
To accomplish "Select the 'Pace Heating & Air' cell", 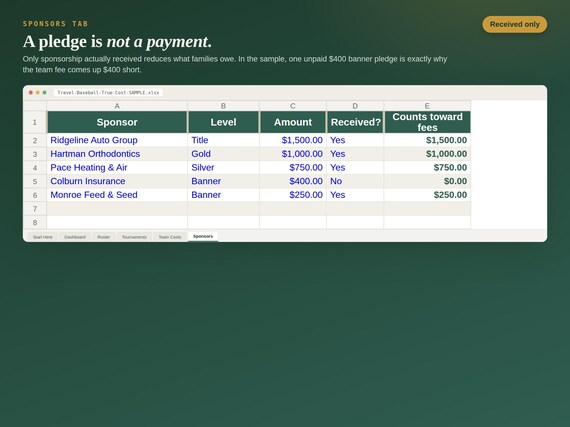I will pyautogui.click(x=117, y=168).
